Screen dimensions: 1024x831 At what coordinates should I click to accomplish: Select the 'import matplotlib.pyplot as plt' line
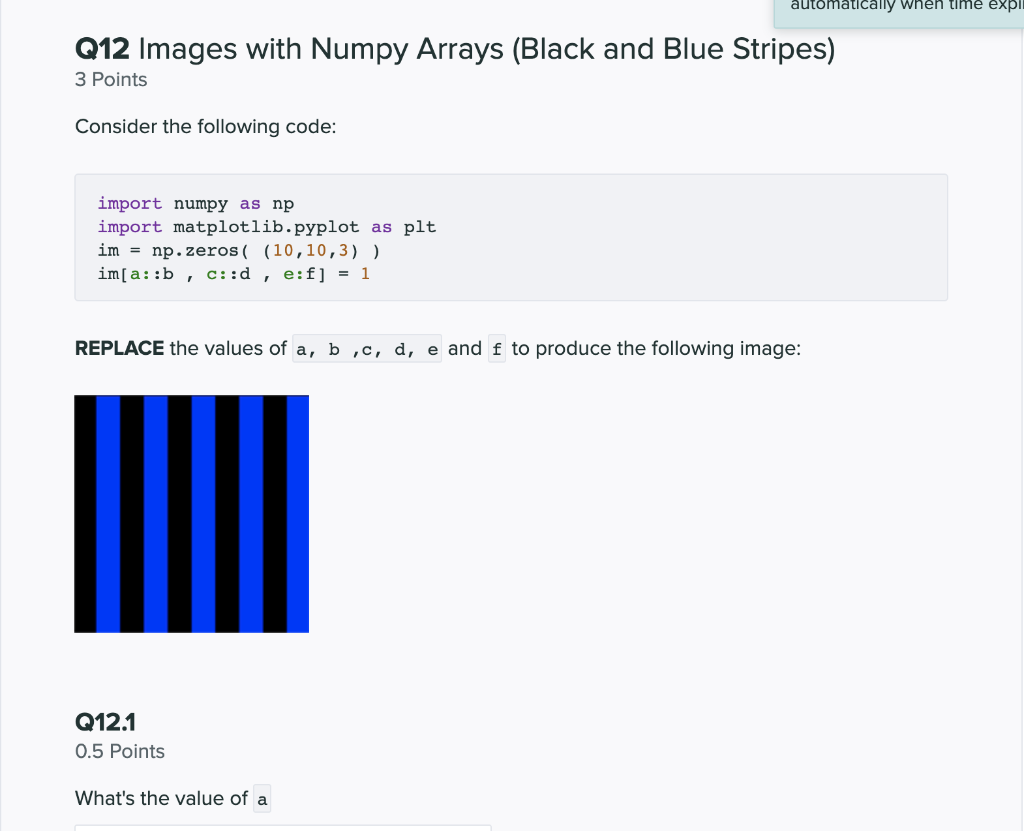(266, 226)
